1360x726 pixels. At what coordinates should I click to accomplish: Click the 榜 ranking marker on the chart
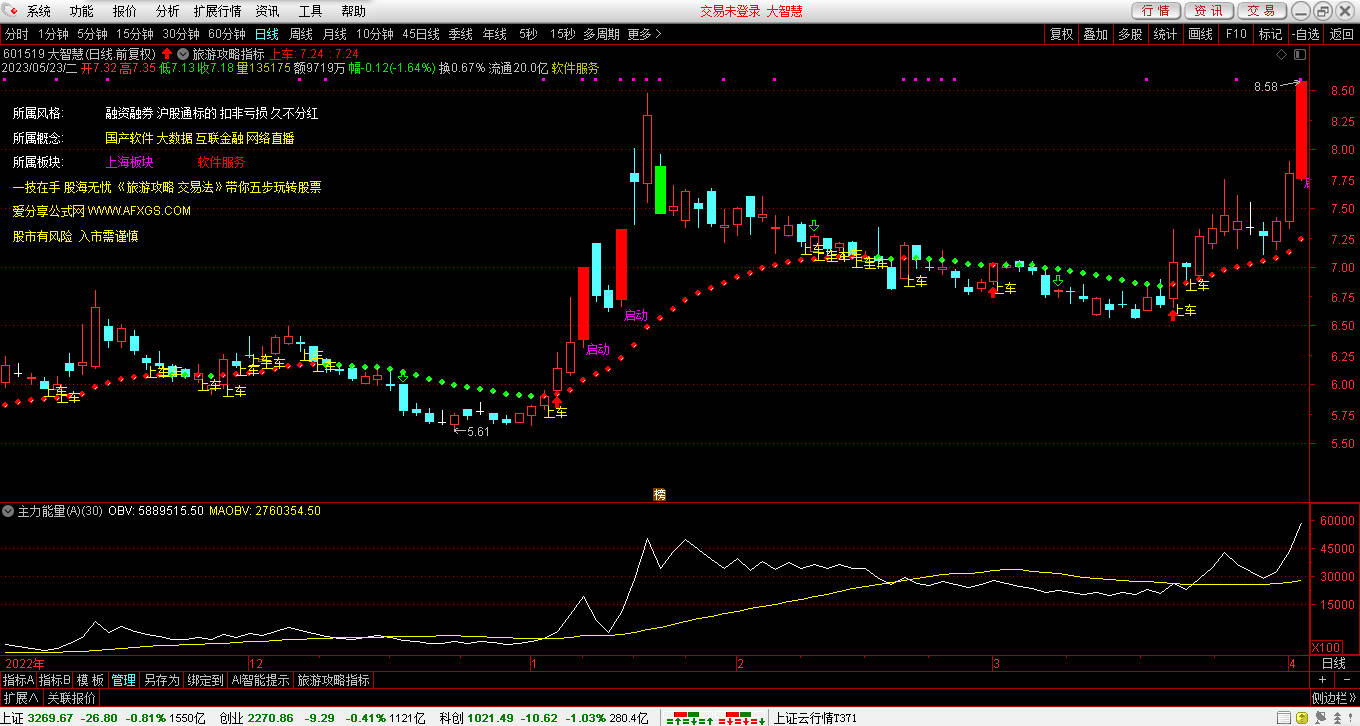659,494
